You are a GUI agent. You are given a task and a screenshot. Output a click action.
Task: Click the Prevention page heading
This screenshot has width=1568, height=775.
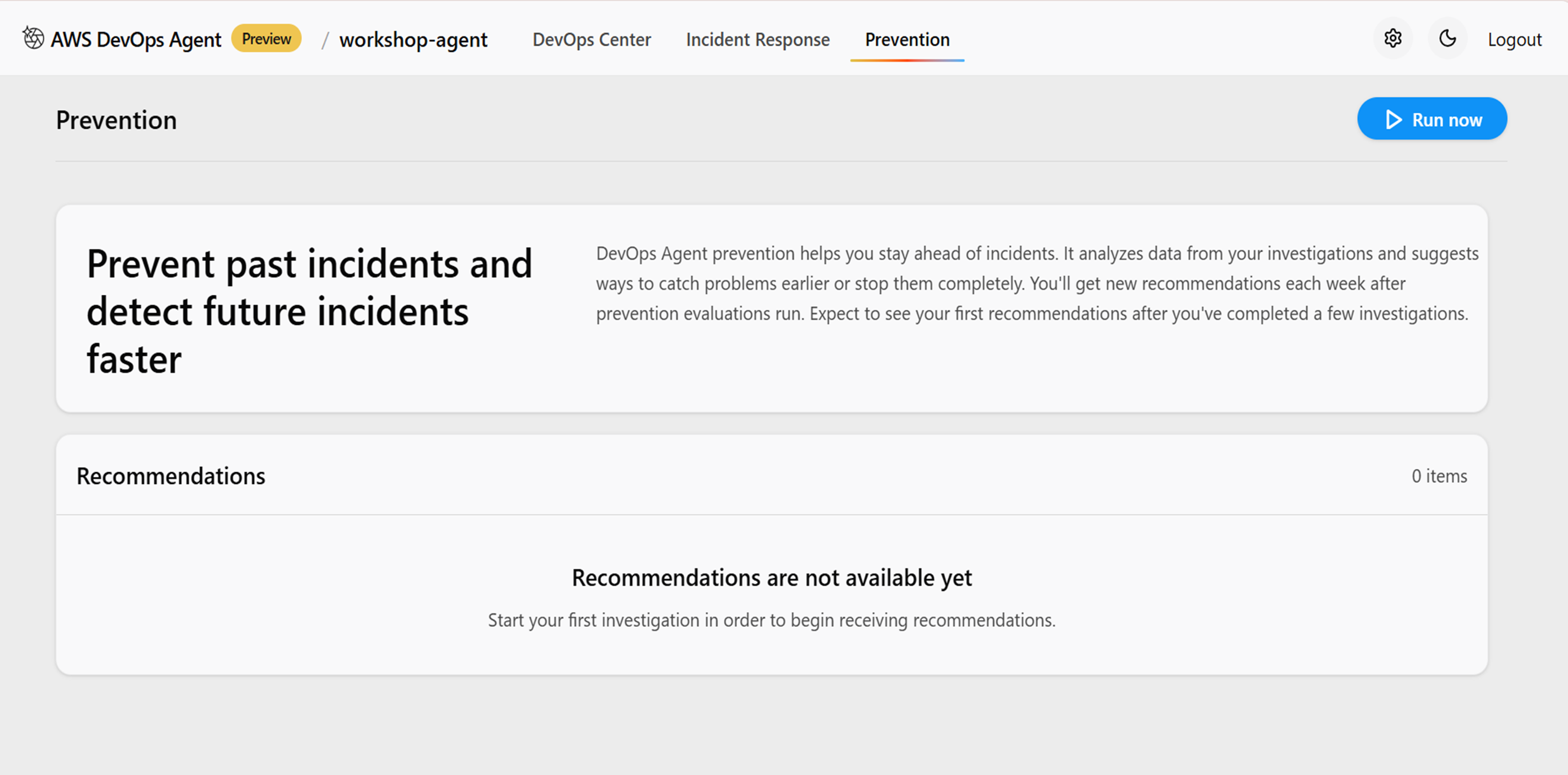(x=116, y=121)
